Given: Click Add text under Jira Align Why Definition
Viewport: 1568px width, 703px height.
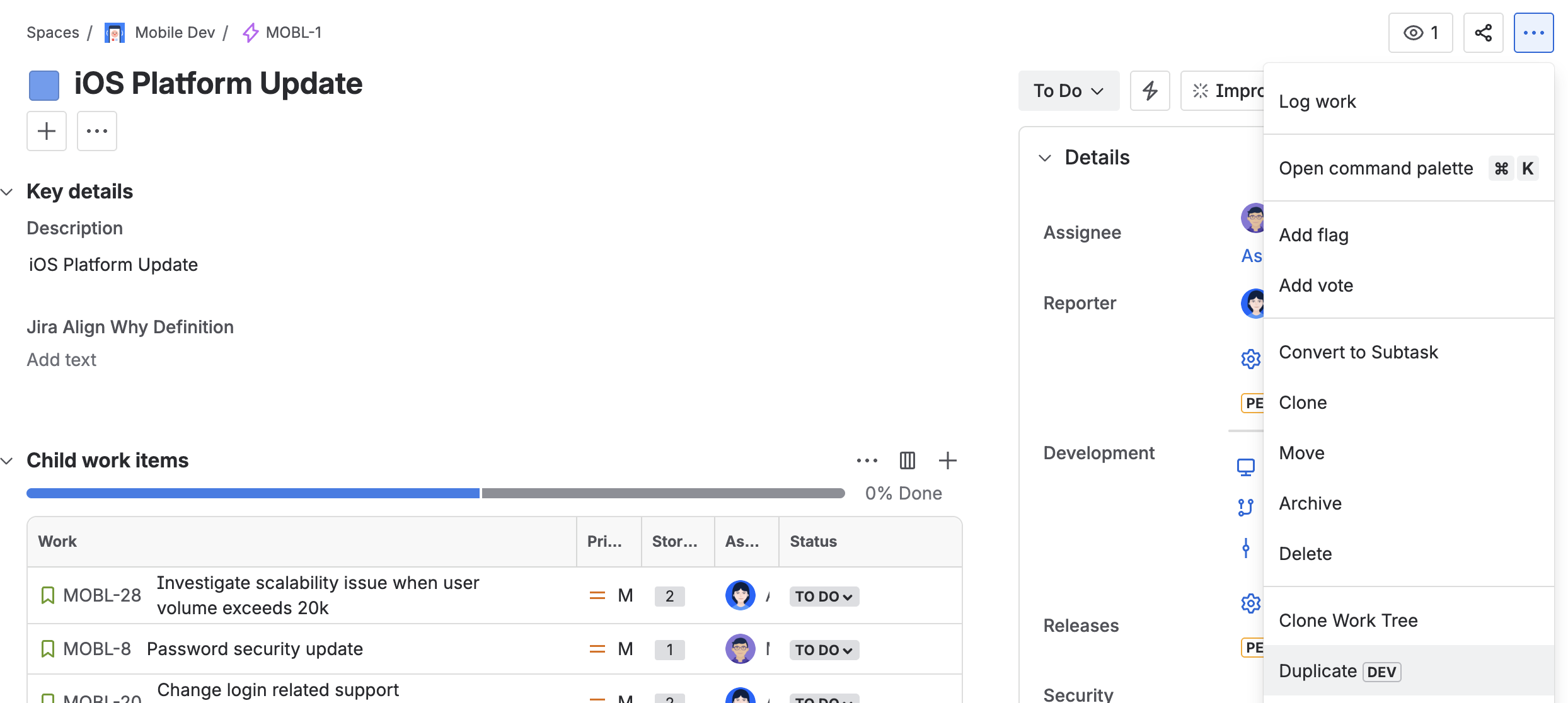Looking at the screenshot, I should [61, 360].
